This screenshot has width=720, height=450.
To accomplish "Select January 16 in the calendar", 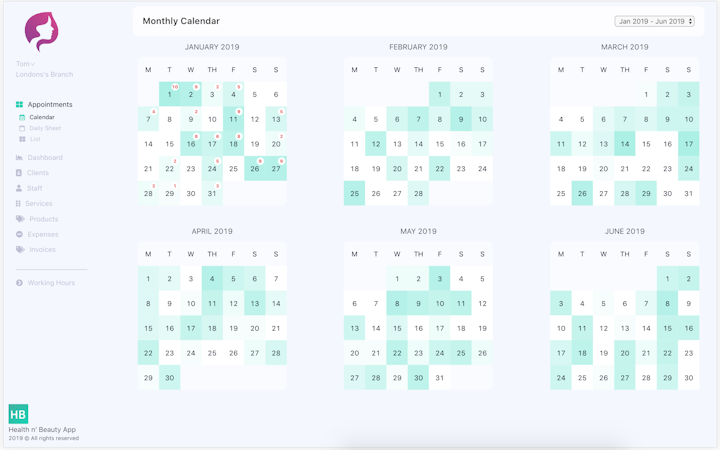I will pos(191,144).
